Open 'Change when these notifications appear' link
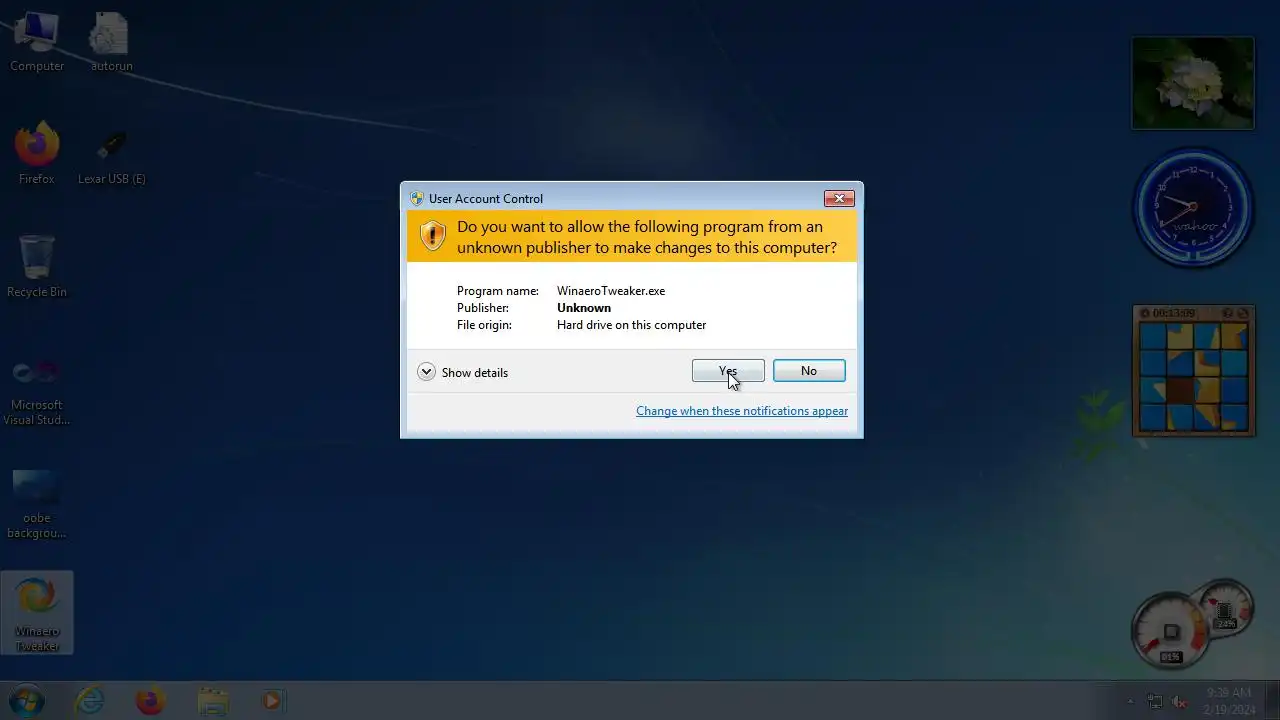Screen dimensions: 1280x720 click(x=742, y=411)
